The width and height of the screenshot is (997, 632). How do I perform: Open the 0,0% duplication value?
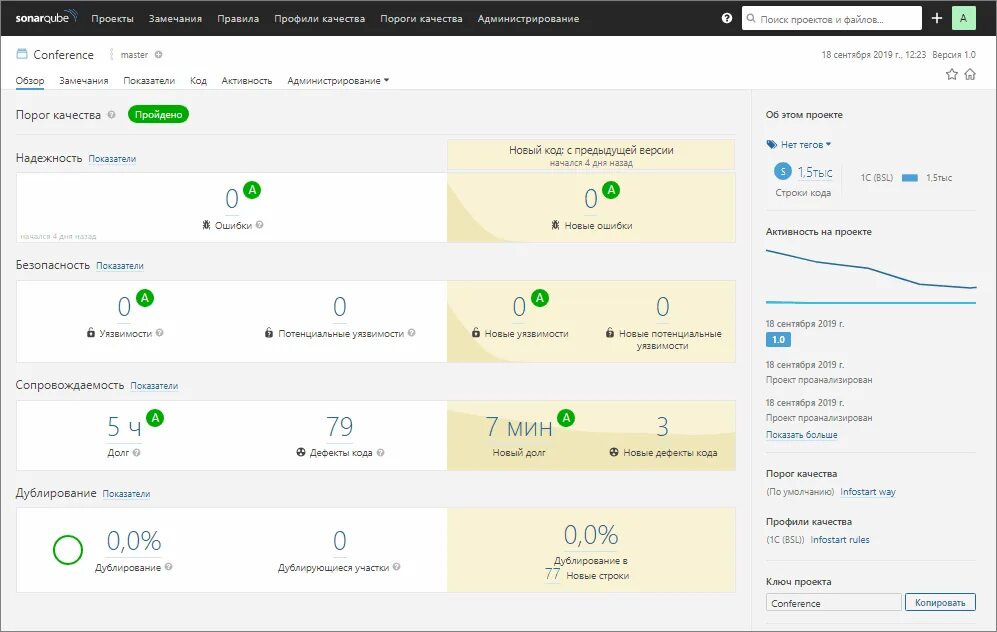tap(134, 541)
